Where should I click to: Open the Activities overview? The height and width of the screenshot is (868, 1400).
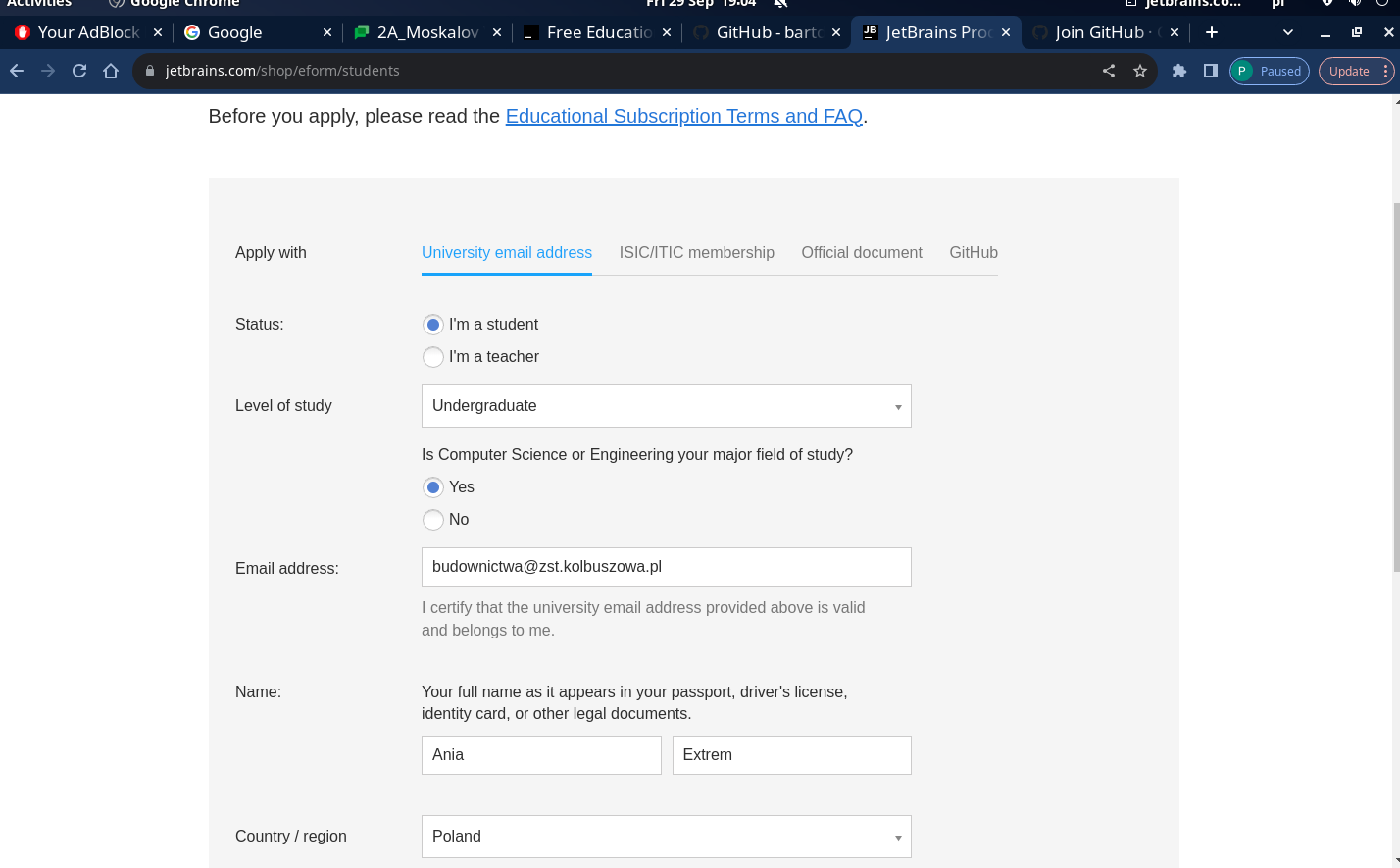coord(39,4)
